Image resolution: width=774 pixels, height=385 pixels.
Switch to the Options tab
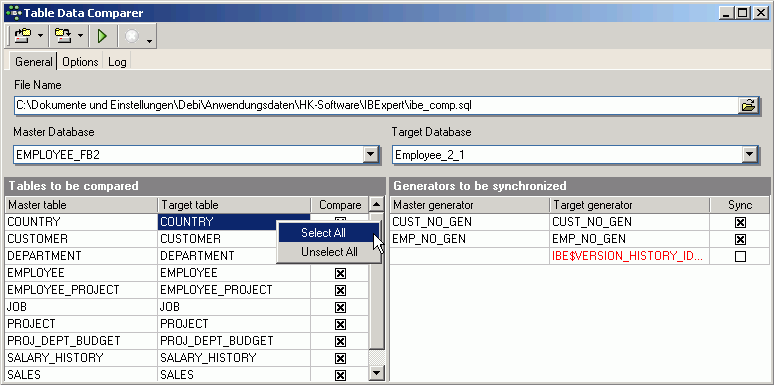(x=80, y=62)
